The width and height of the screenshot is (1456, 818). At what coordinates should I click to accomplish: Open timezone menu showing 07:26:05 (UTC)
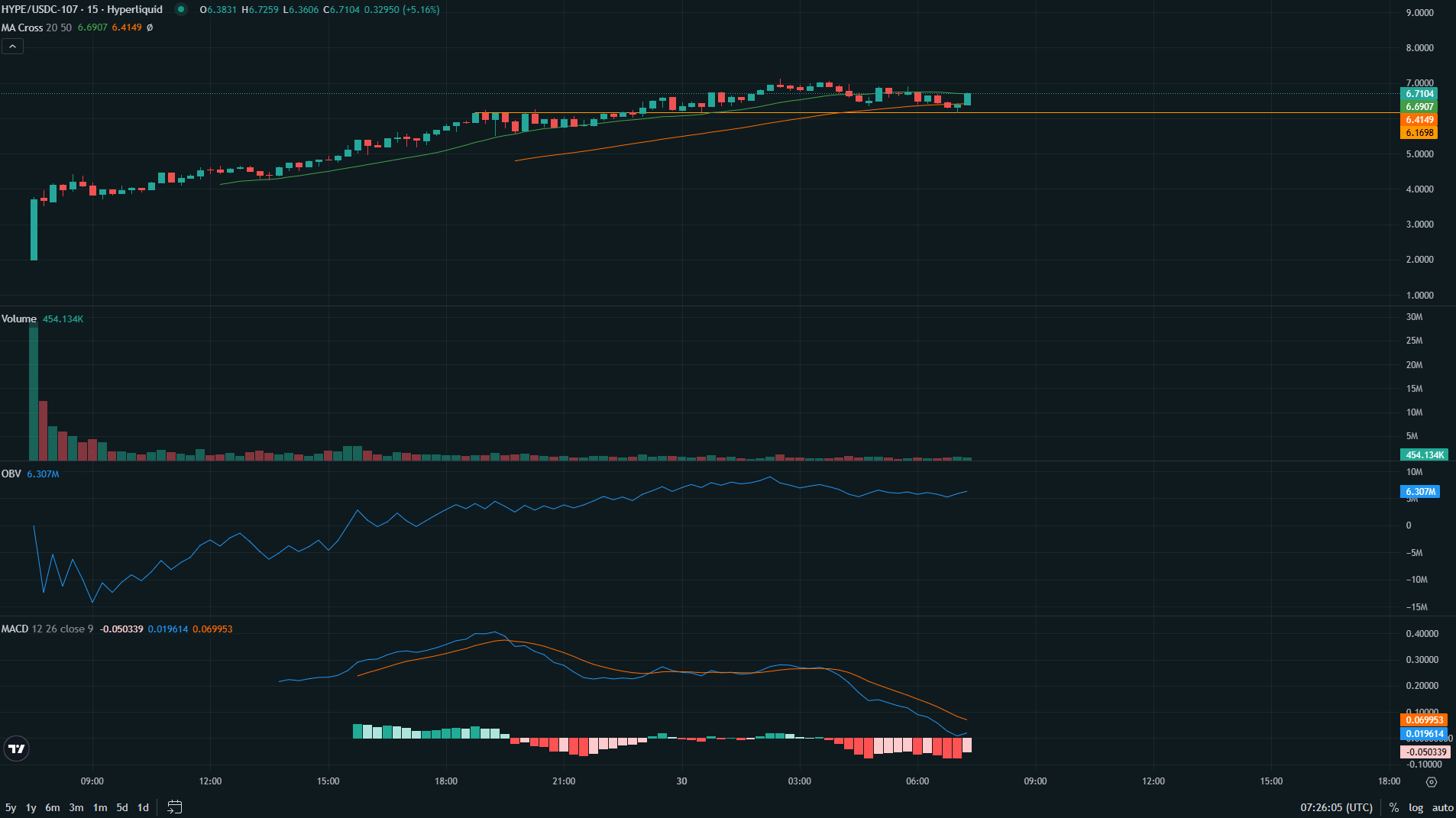click(x=1336, y=807)
